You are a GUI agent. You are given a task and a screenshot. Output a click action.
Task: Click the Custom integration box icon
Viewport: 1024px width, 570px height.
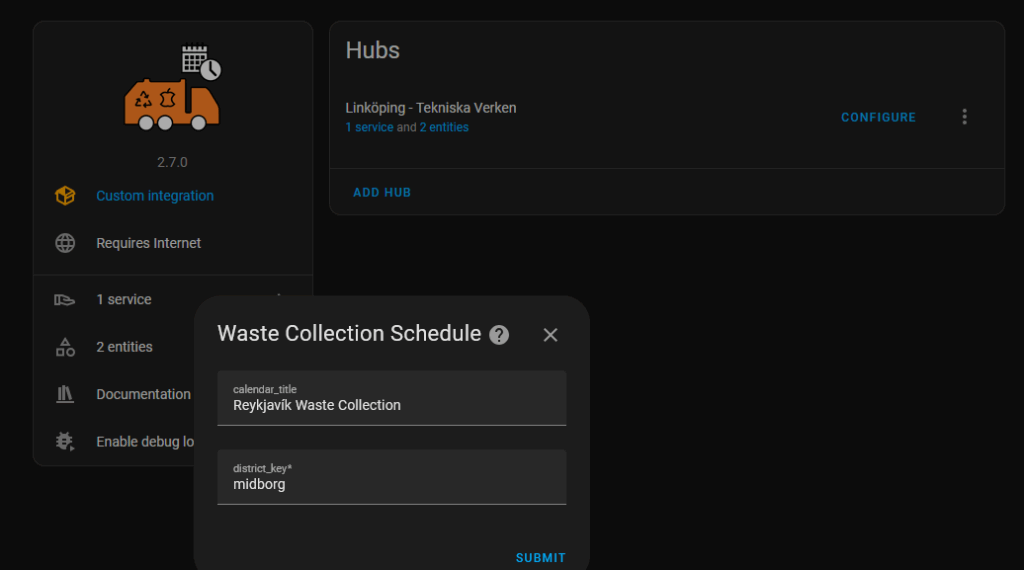(65, 196)
